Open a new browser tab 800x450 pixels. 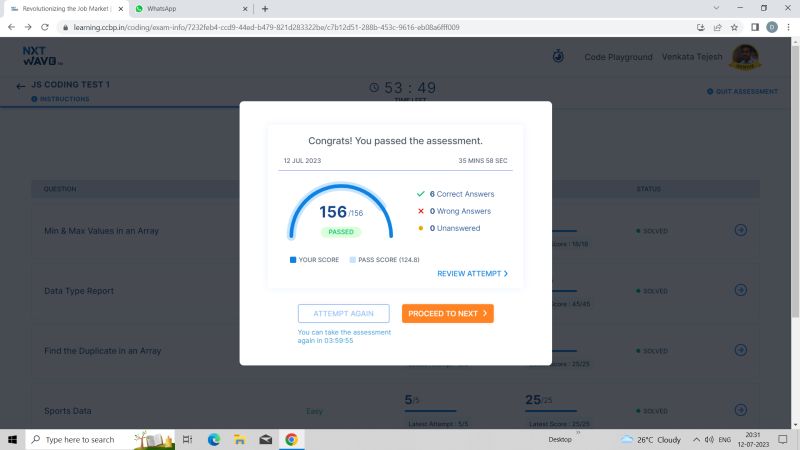265,9
